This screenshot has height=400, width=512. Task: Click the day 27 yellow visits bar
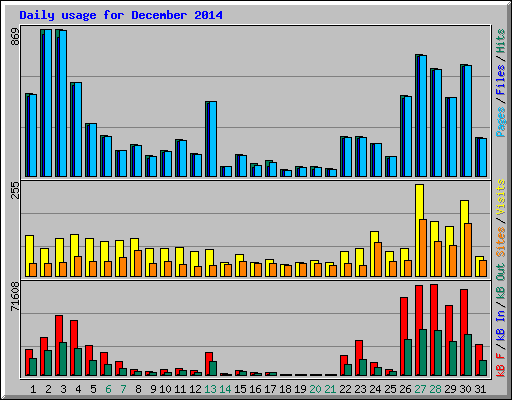420,230
